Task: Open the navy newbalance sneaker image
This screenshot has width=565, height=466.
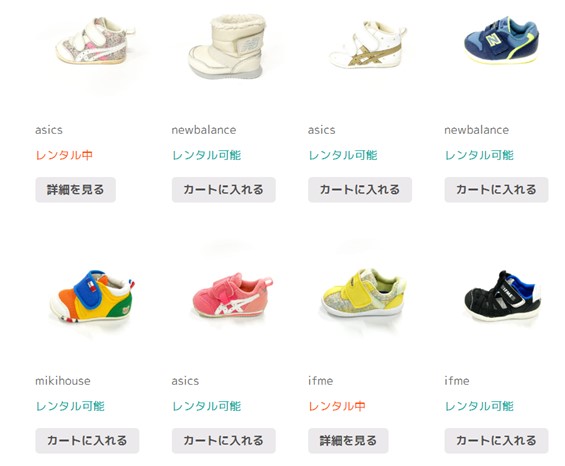Action: point(501,40)
